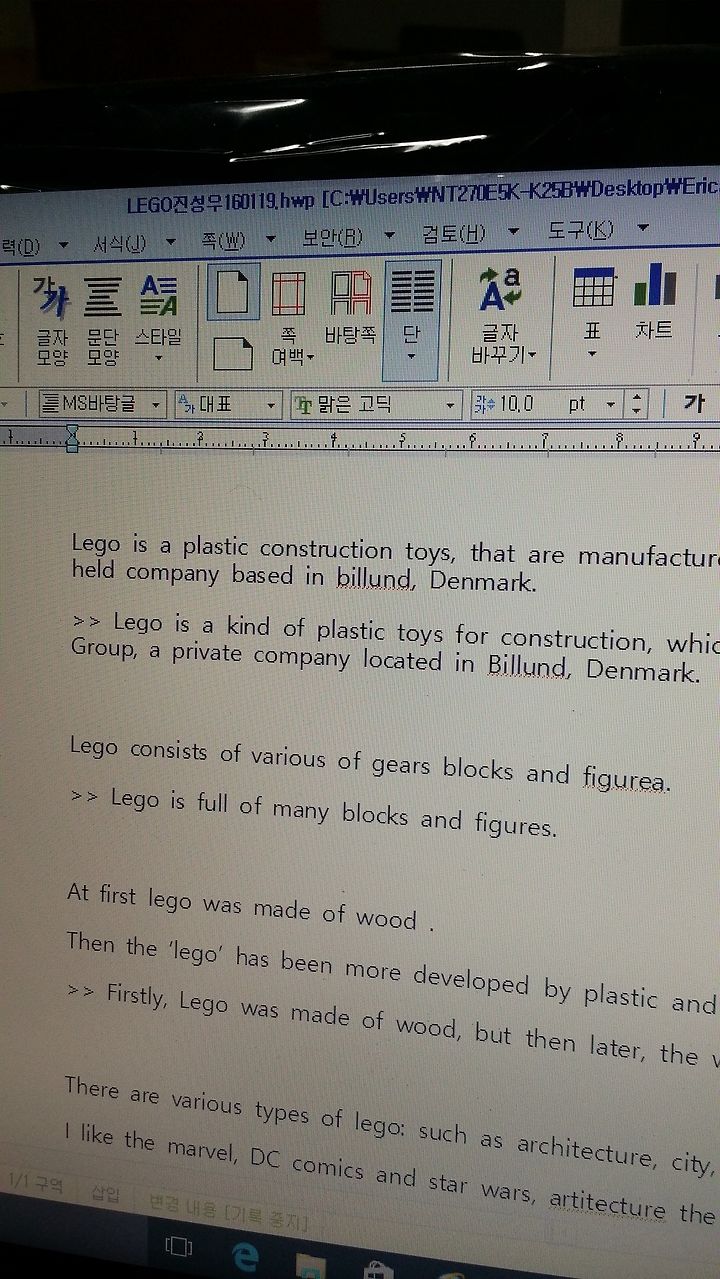Expand the arrow next to 보안(R)

point(389,236)
